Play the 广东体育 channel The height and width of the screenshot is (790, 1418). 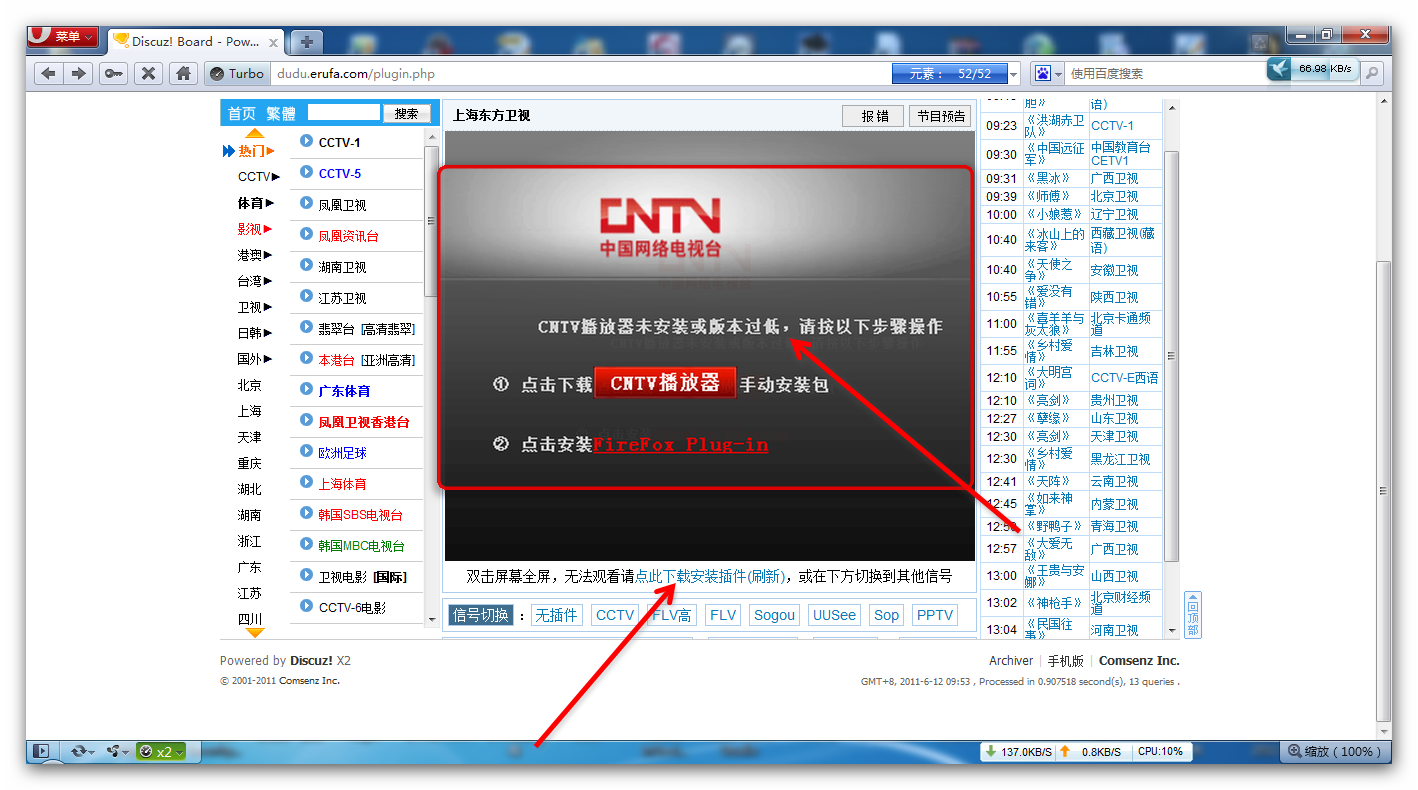tap(344, 391)
